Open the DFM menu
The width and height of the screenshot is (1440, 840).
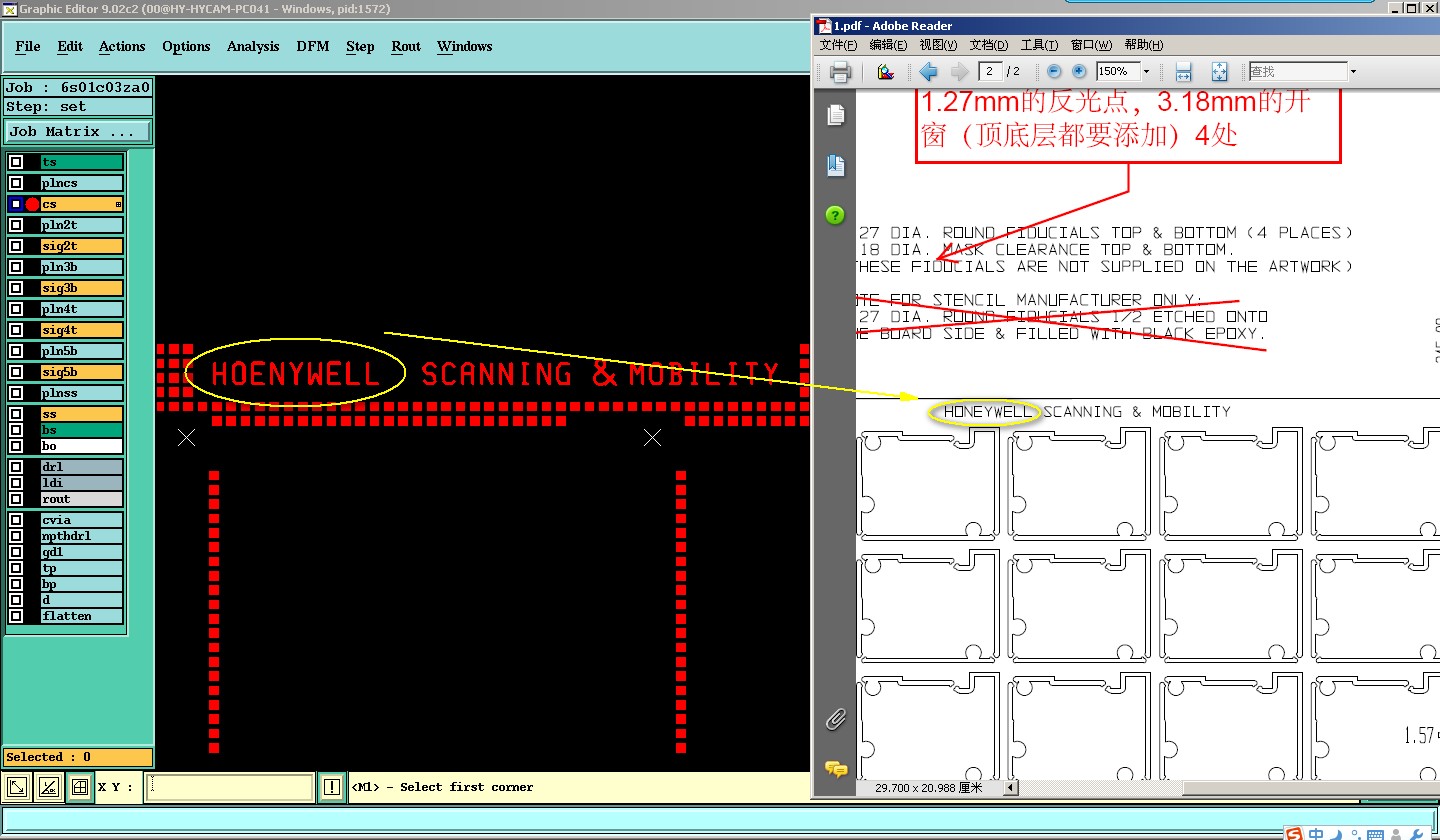313,46
